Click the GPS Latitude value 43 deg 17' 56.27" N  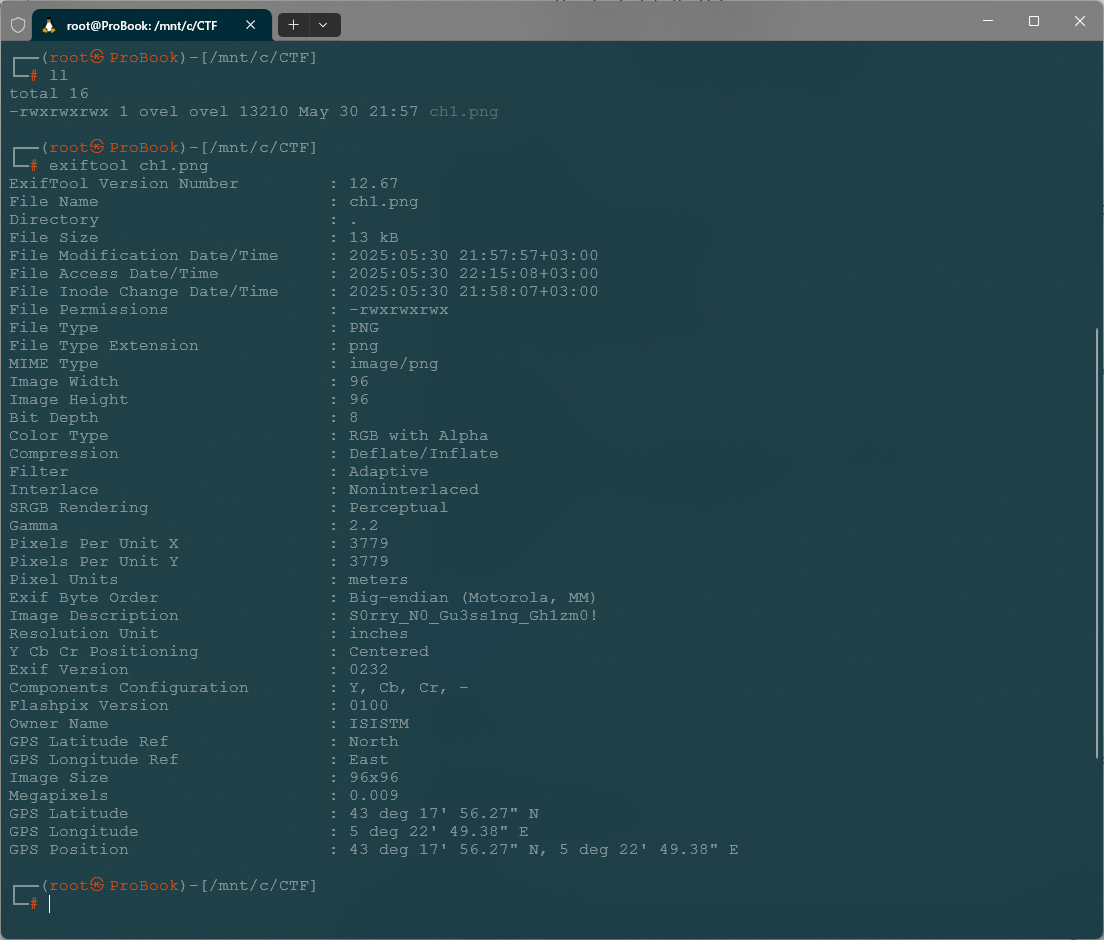click(x=444, y=813)
